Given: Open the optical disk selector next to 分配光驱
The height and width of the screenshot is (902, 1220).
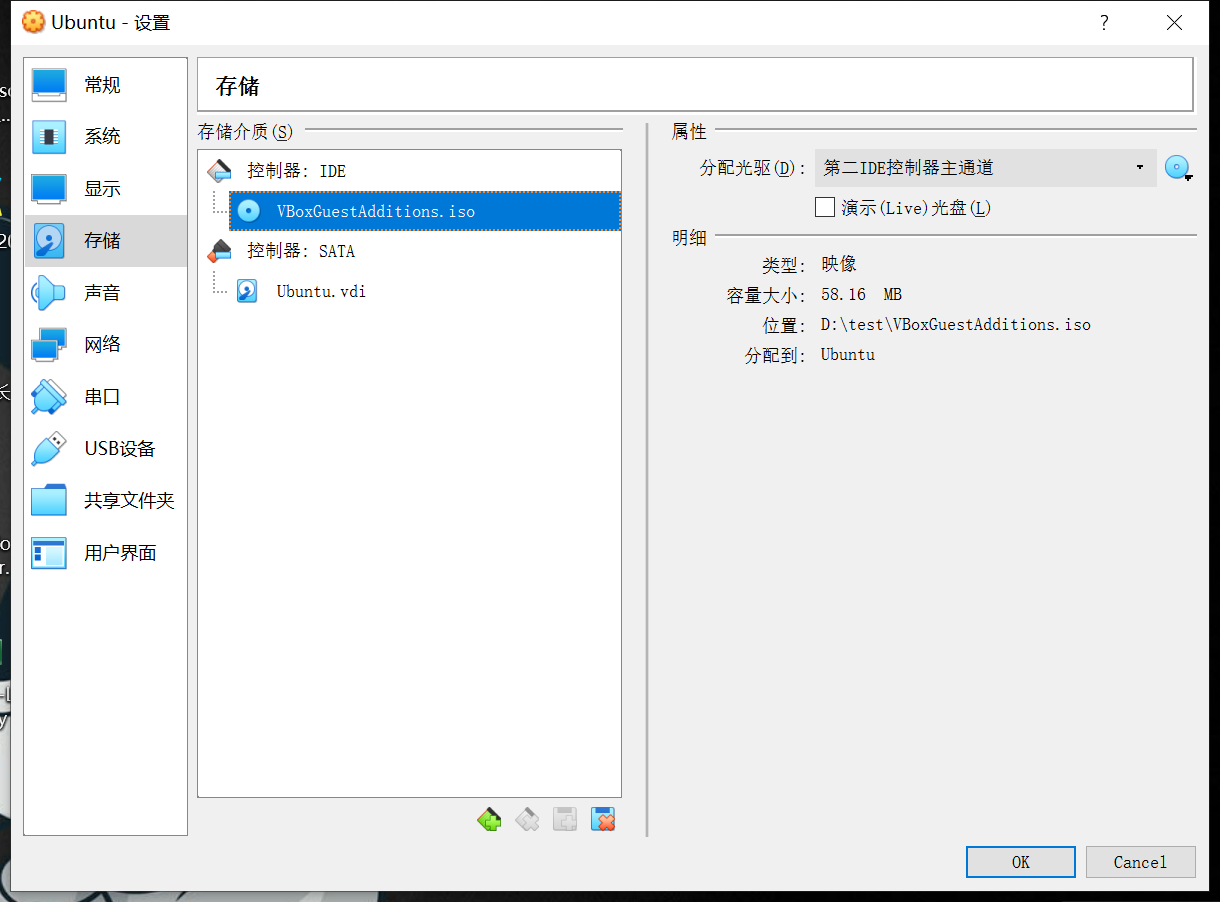Looking at the screenshot, I should pos(1178,167).
